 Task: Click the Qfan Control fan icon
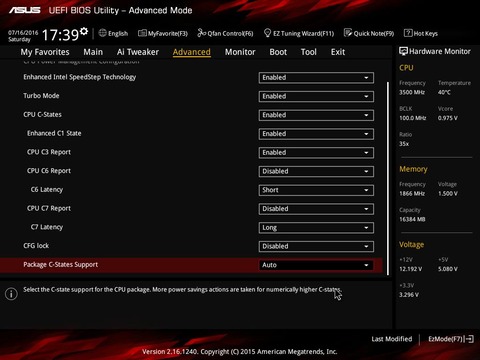201,33
